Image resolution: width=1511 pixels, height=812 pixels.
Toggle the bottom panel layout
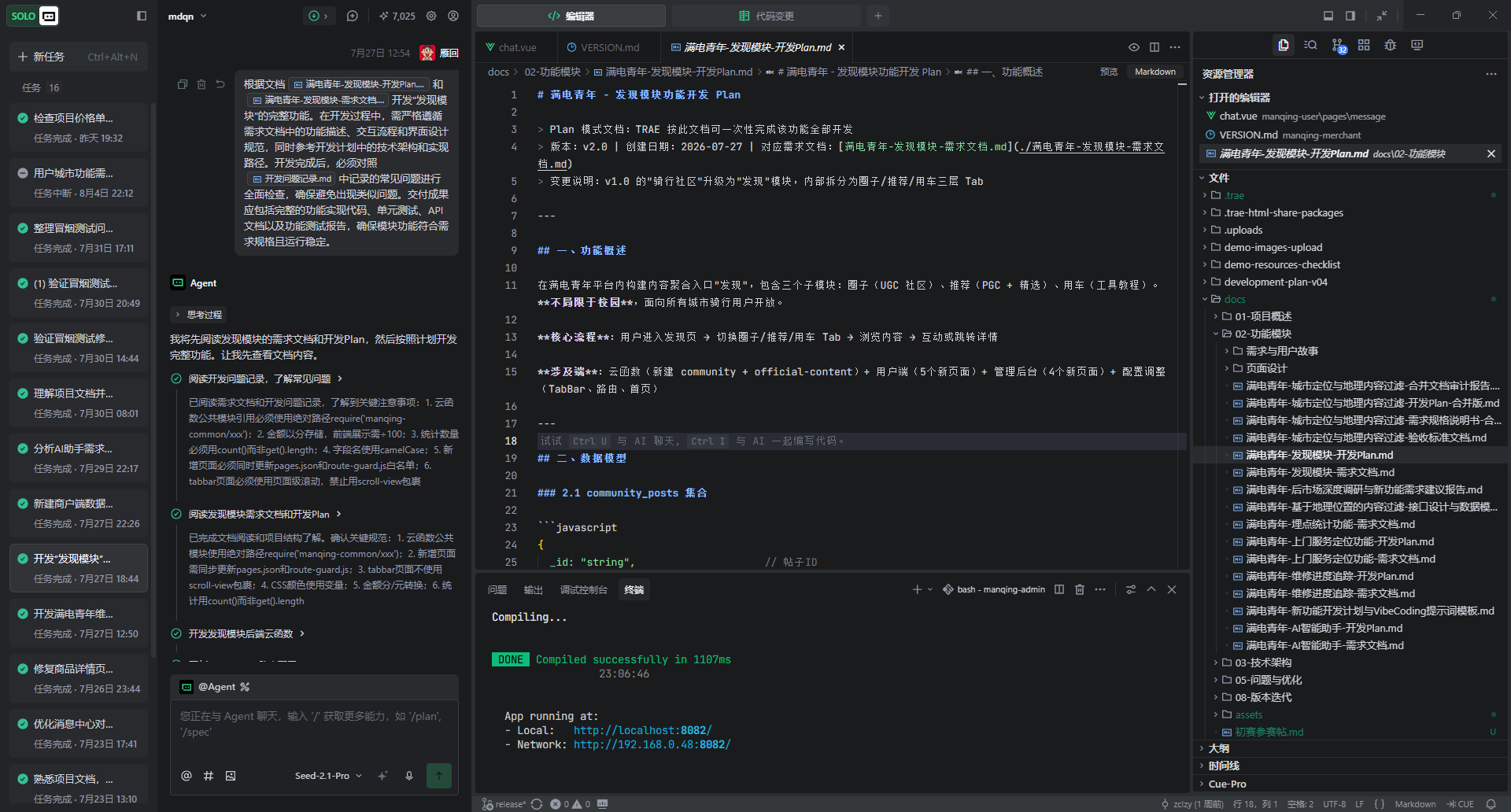(1328, 16)
